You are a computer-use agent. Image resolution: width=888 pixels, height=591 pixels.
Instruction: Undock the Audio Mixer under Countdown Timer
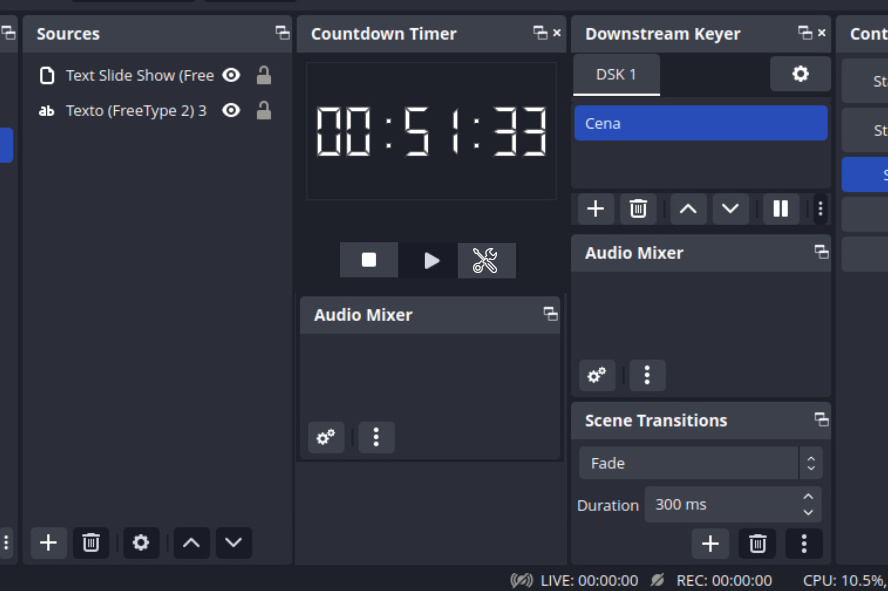click(550, 314)
